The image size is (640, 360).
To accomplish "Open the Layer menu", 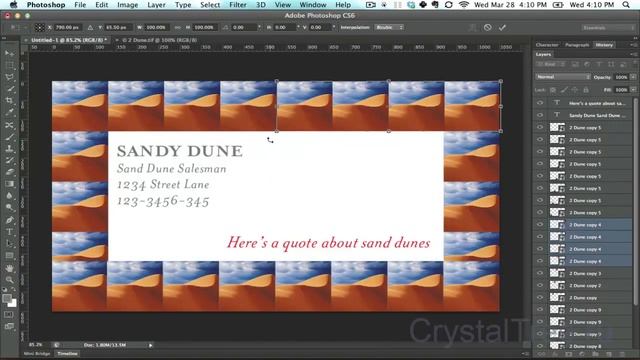I will (156, 5).
